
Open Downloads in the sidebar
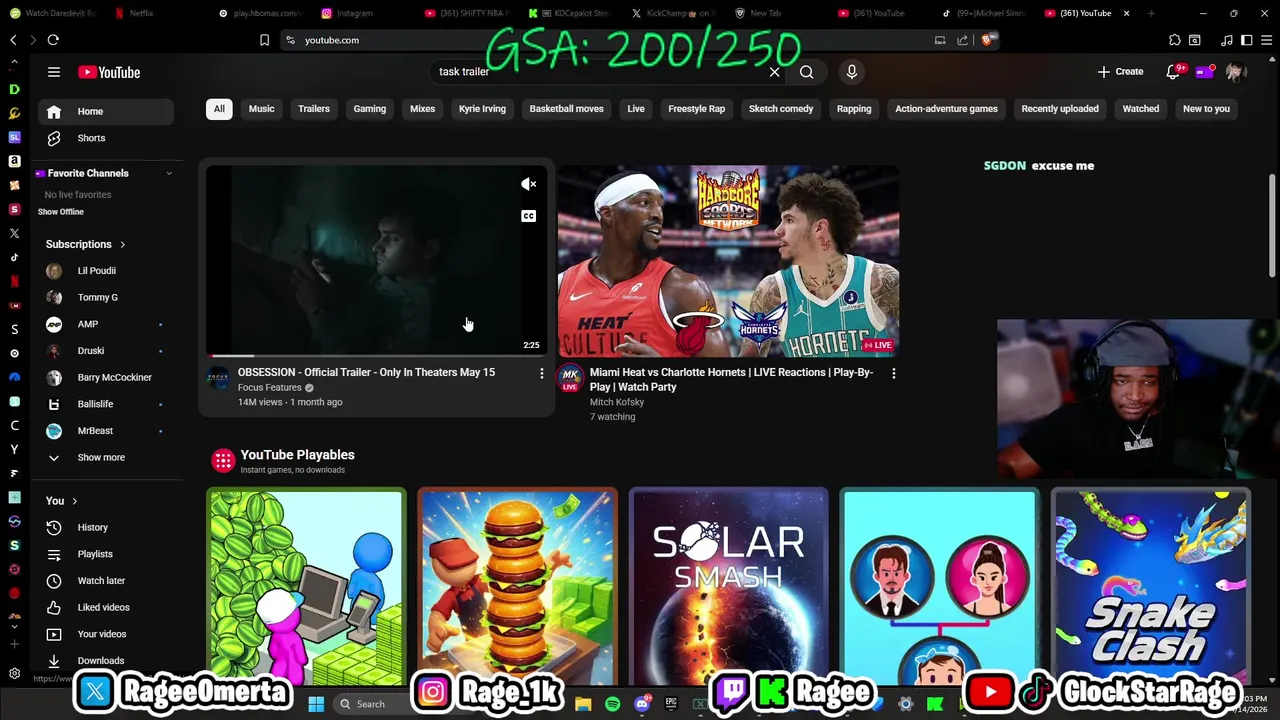tap(105, 660)
